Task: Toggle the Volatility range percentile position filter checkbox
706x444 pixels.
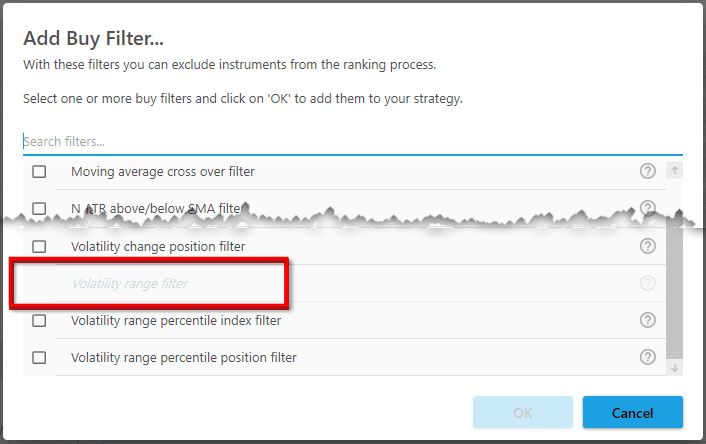Action: point(39,358)
